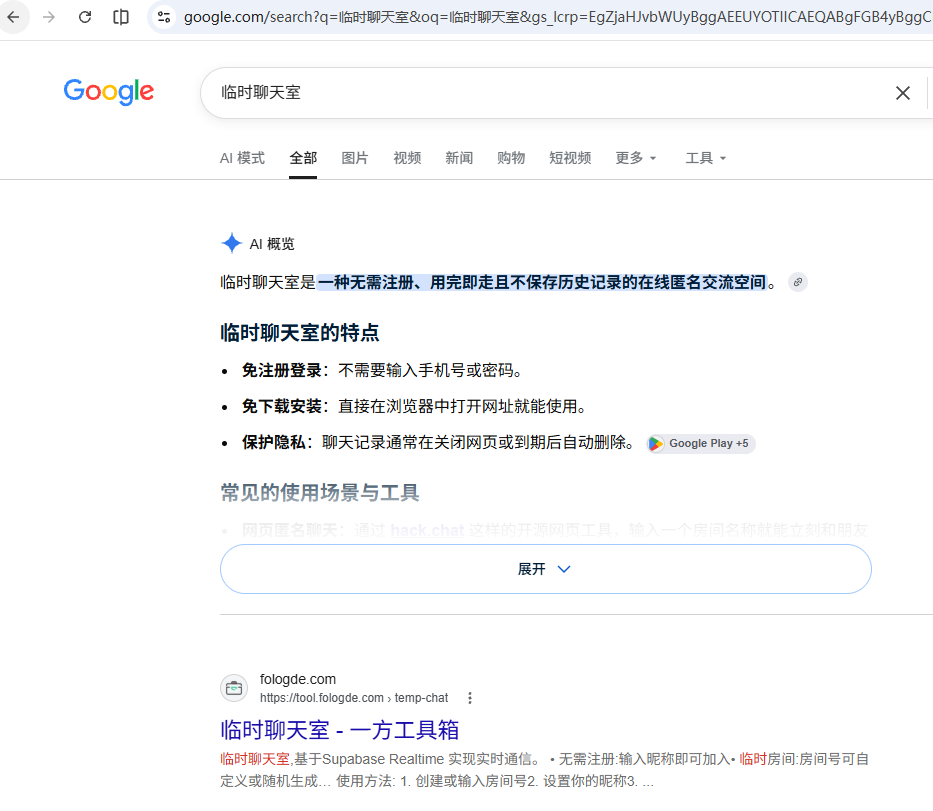The width and height of the screenshot is (933, 811).
Task: Expand AI overview with 展开 button
Action: tap(546, 569)
